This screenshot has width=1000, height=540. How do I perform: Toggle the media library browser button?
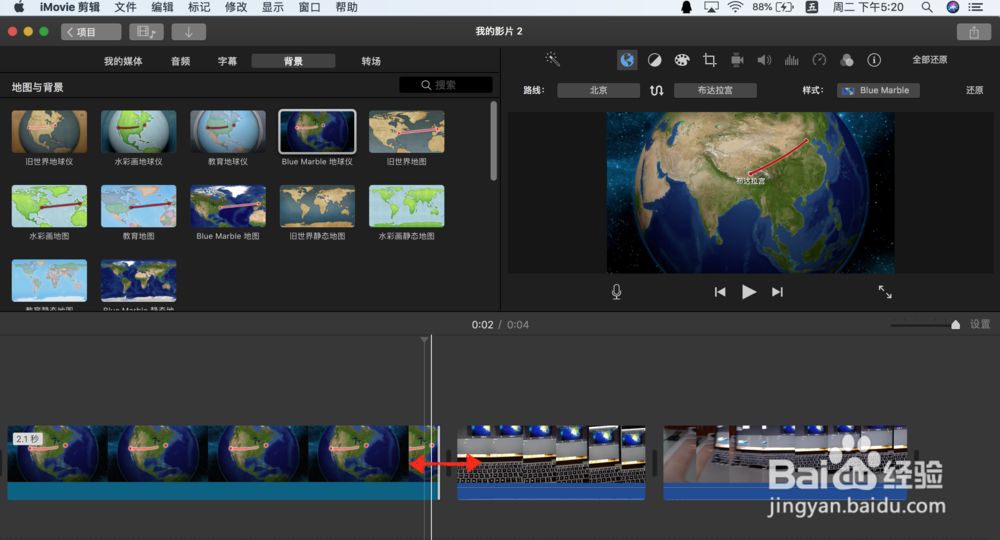click(146, 32)
